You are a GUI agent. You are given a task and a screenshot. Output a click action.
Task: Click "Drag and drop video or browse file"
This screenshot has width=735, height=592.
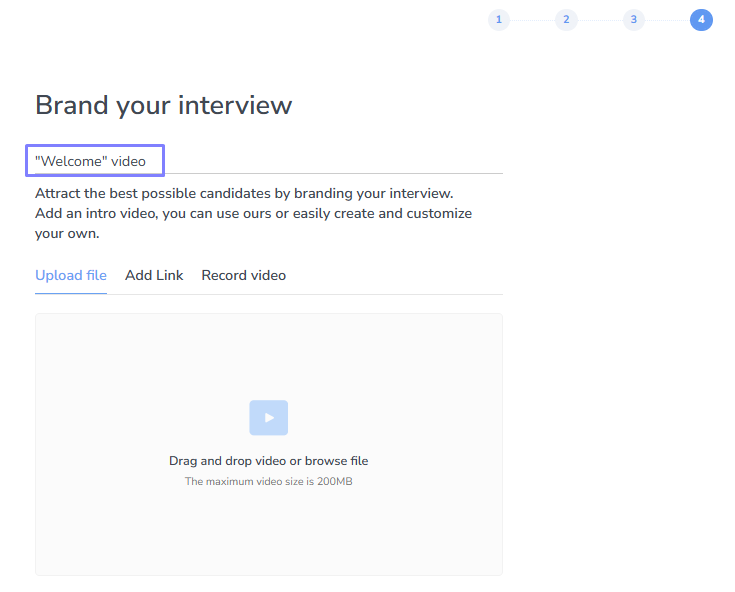(268, 461)
